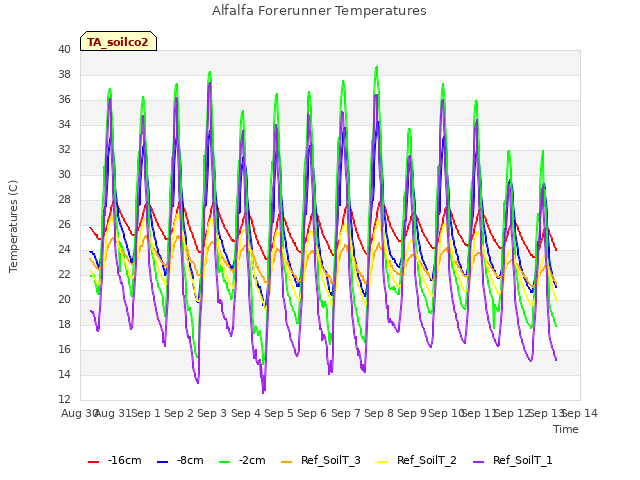
Task: Click the Sep 14 x-axis tick label
Action: click(580, 413)
